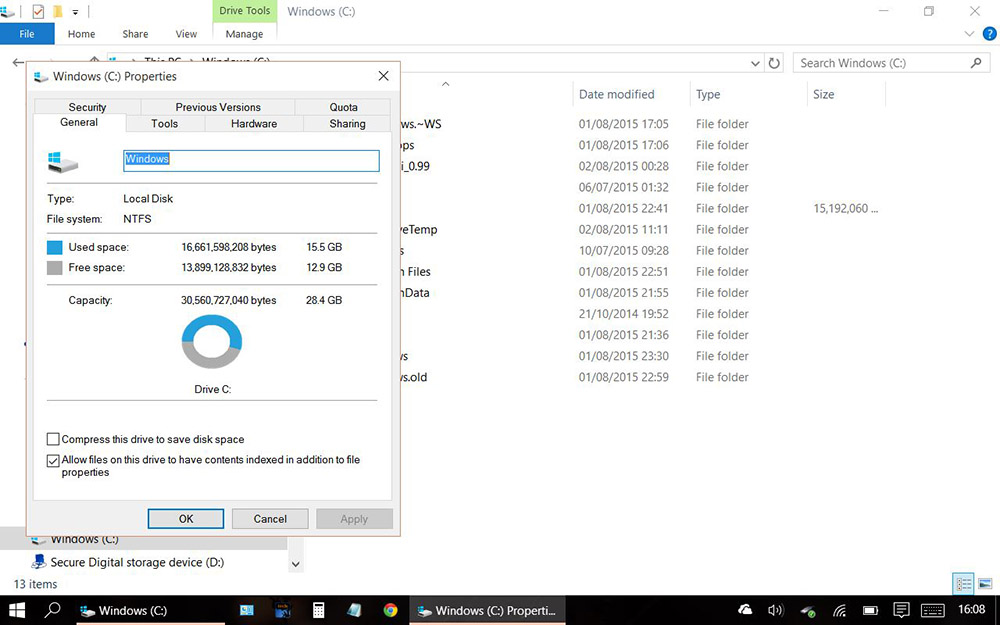Switch to the Share ribbon tab
This screenshot has width=1000, height=625.
[135, 34]
